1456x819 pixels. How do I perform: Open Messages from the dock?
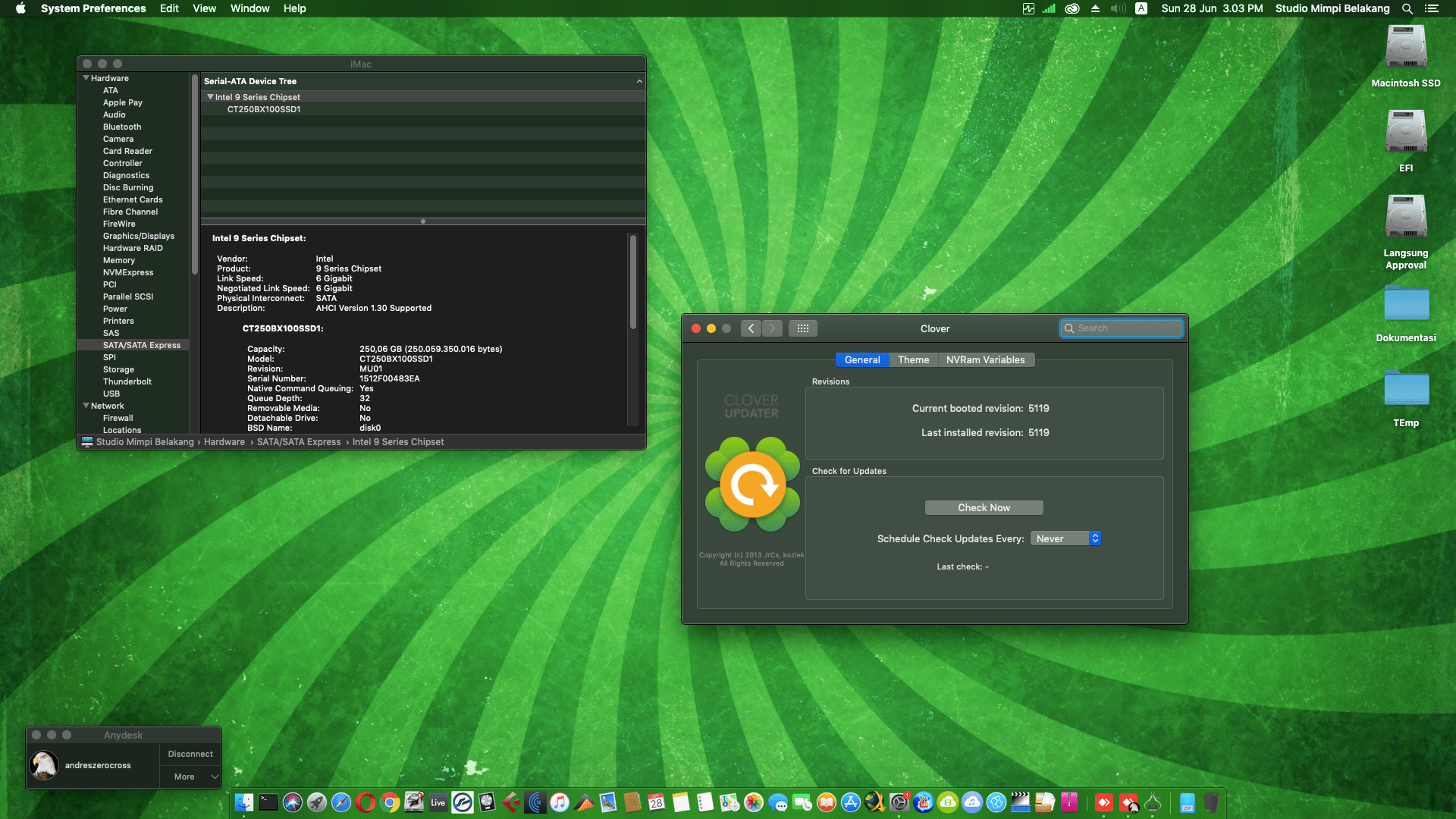click(x=778, y=802)
